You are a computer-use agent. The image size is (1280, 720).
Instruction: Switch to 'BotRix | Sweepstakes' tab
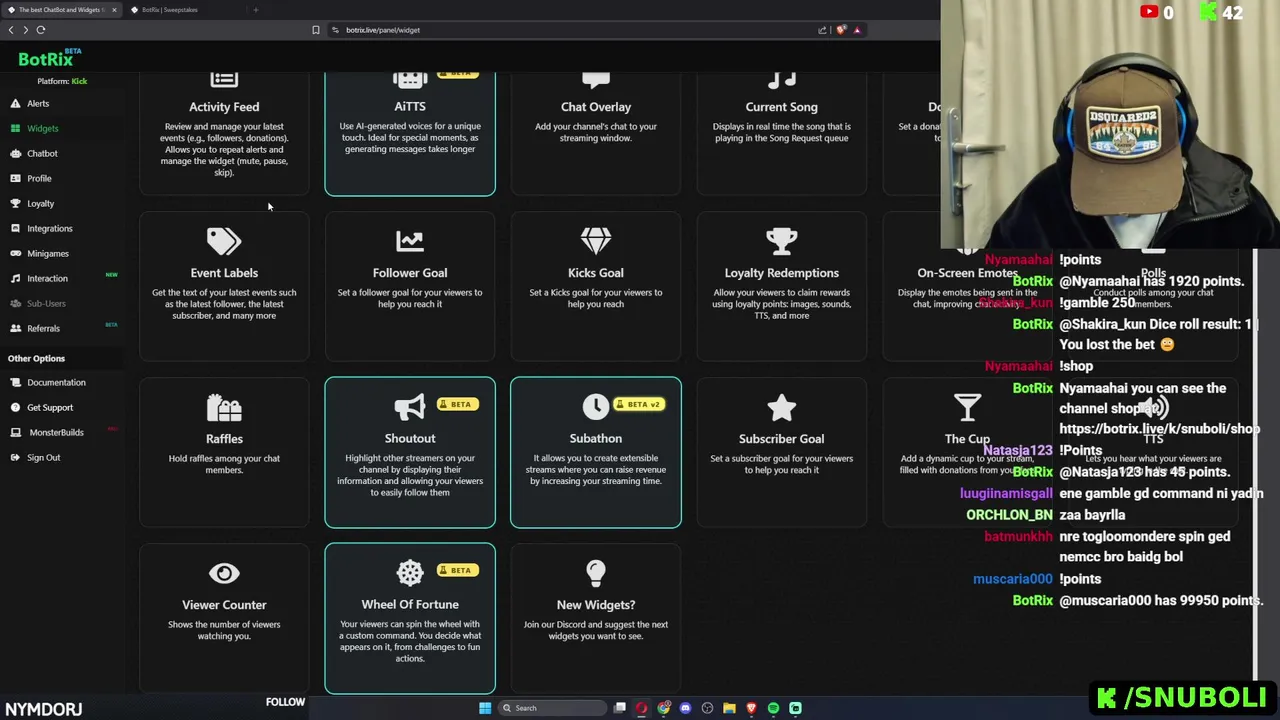182,10
